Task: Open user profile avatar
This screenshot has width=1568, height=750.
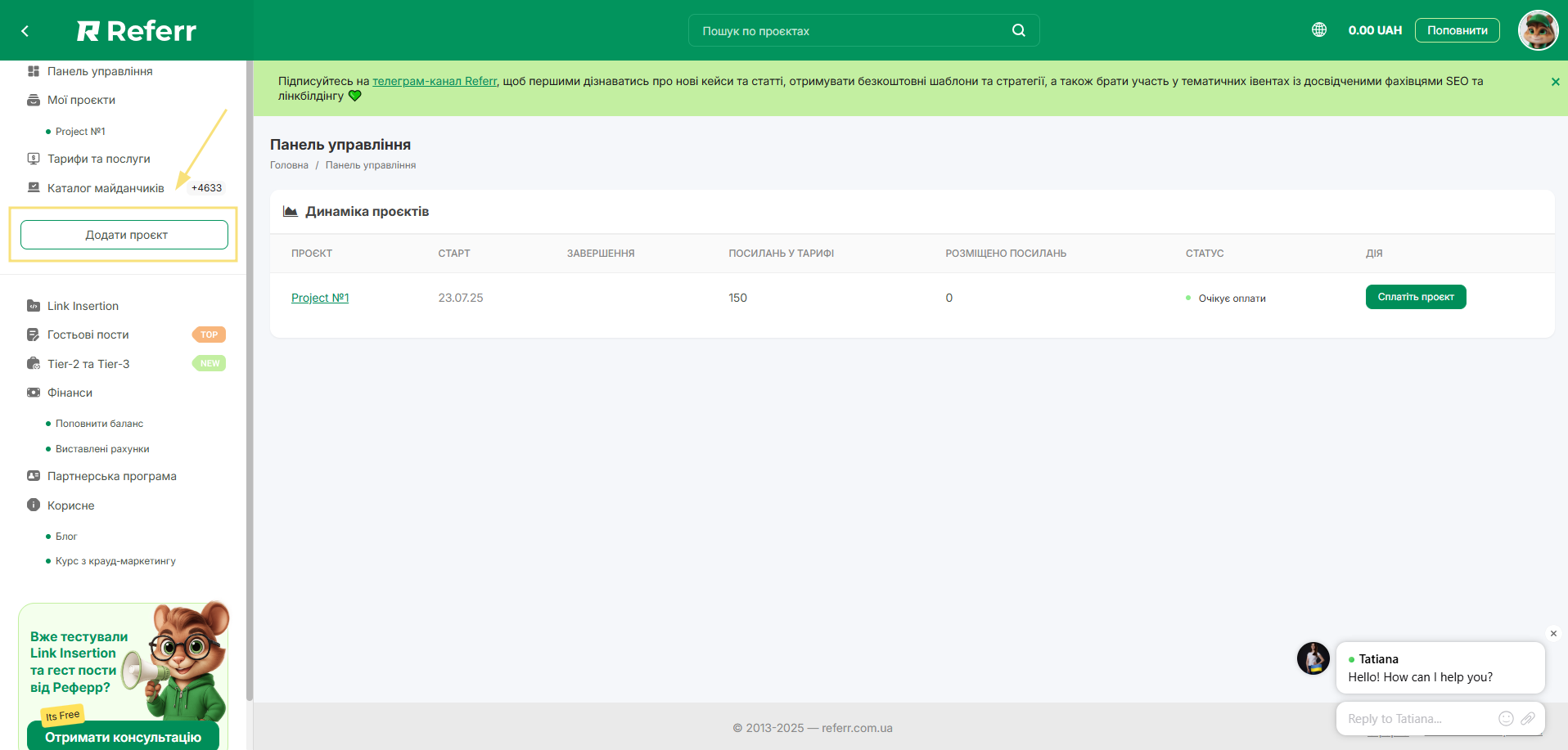Action: pos(1538,30)
